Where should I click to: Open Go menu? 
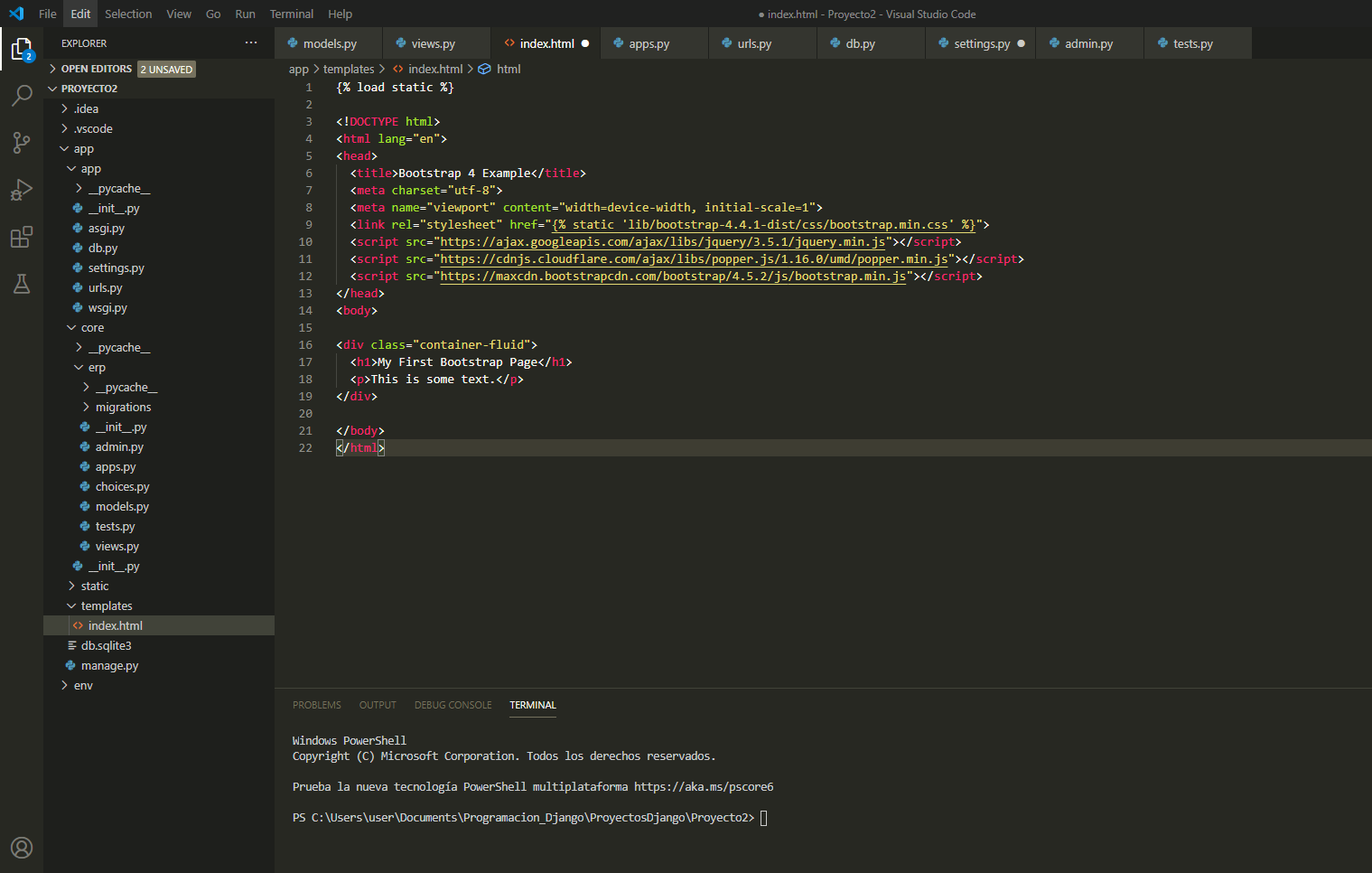coord(213,14)
